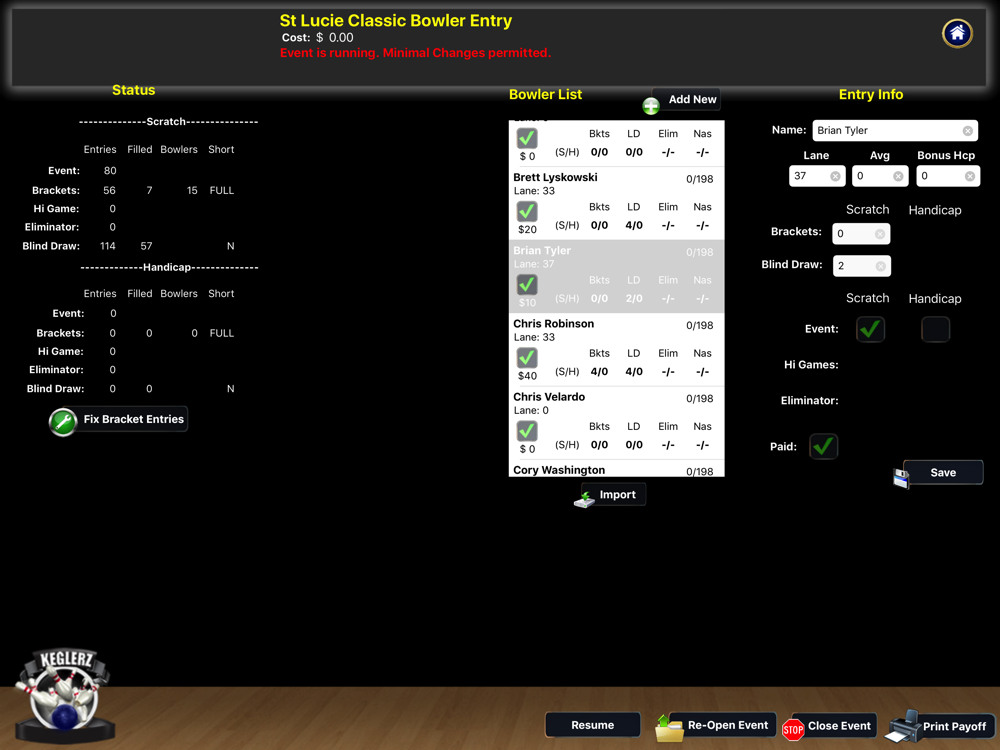Image resolution: width=1000 pixels, height=750 pixels.
Task: Toggle paid checkbox for Chris Velardo
Action: coord(527,431)
